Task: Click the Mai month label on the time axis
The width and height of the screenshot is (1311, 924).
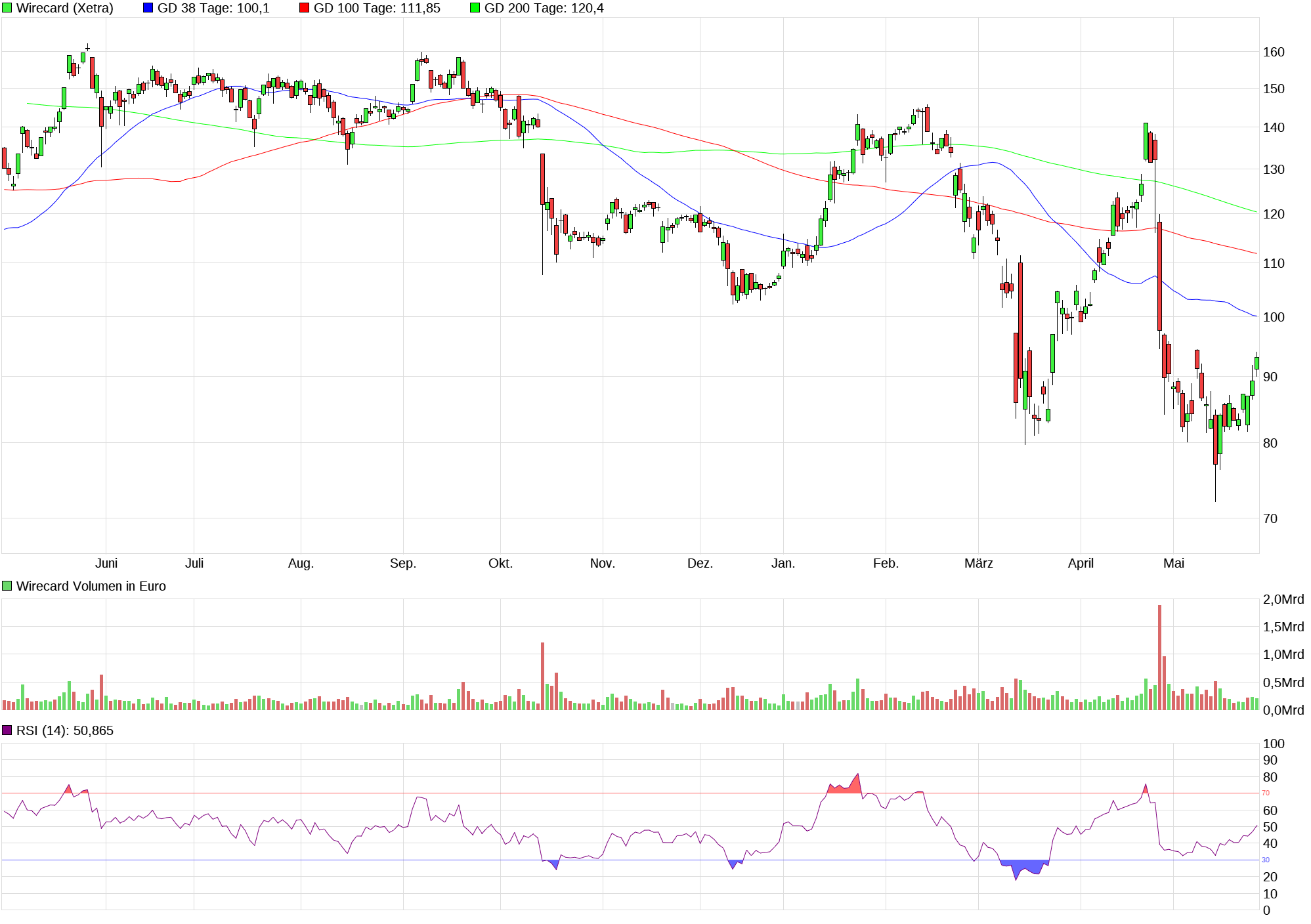Action: tap(1173, 563)
